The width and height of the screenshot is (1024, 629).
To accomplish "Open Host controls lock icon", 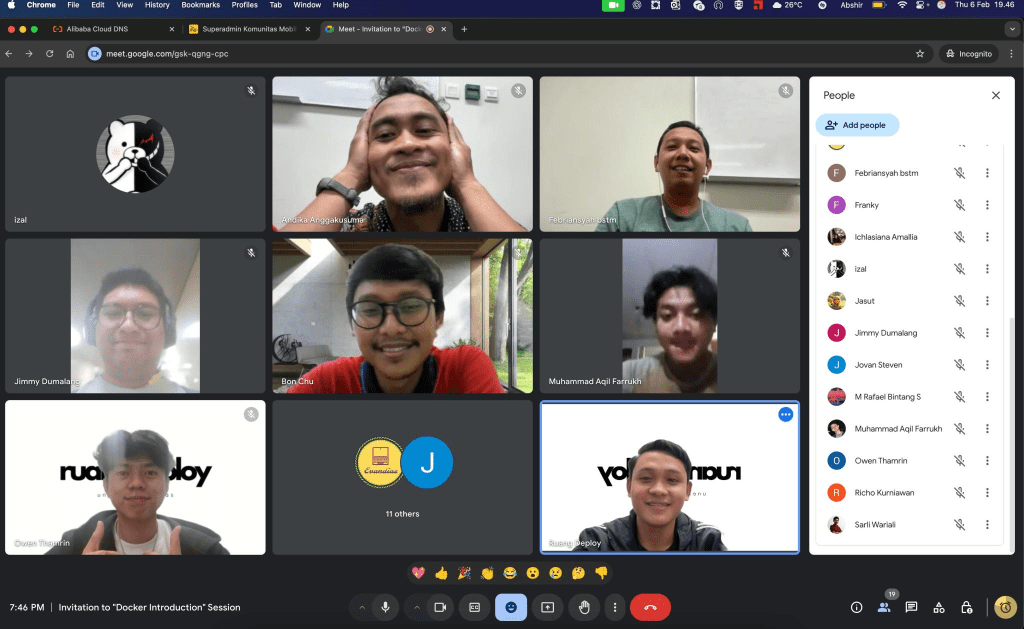I will pos(966,607).
